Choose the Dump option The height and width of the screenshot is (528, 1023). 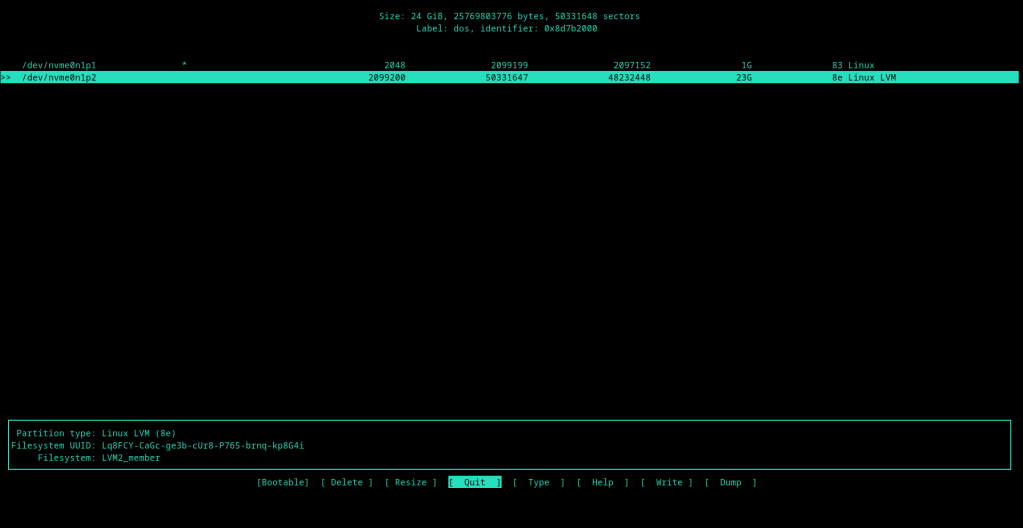click(730, 482)
